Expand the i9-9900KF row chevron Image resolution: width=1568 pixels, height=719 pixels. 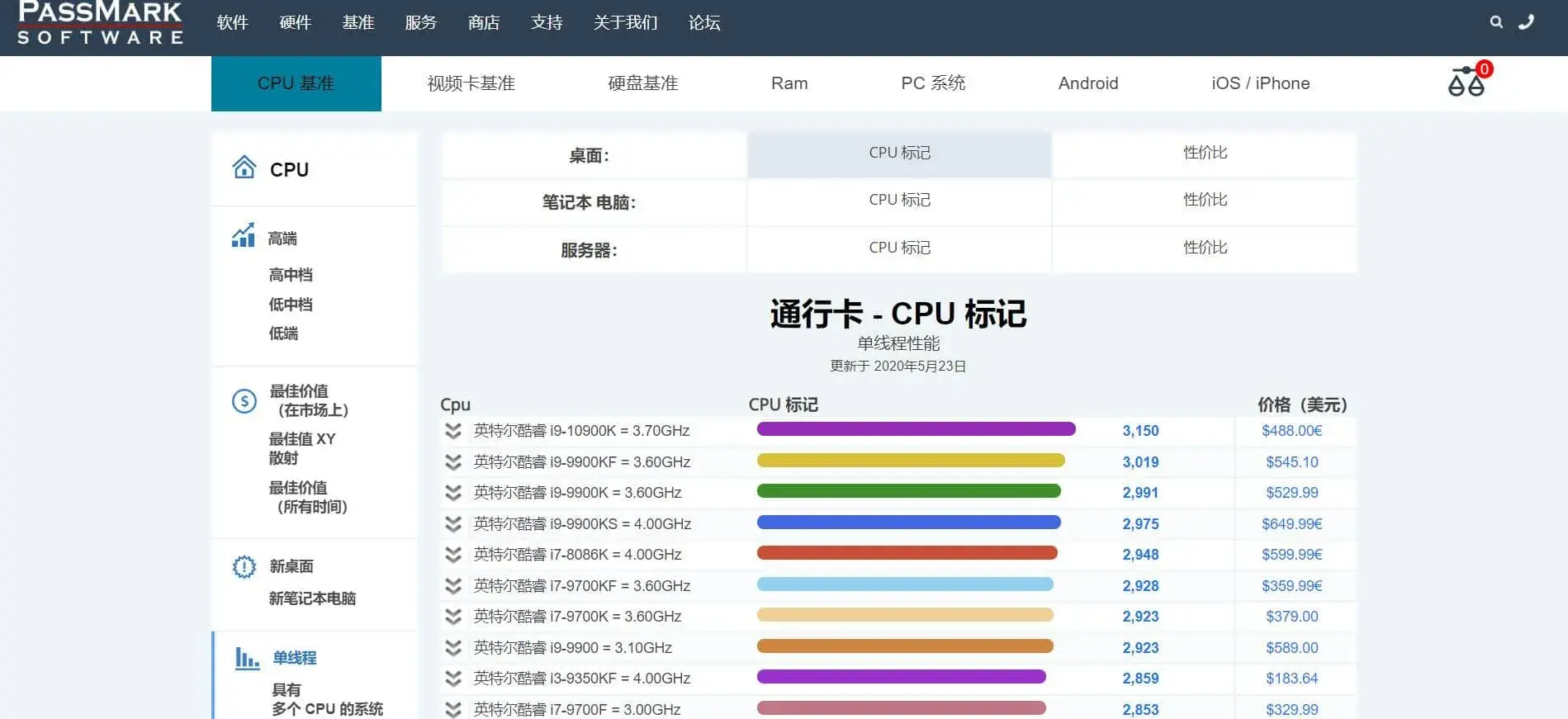(452, 461)
